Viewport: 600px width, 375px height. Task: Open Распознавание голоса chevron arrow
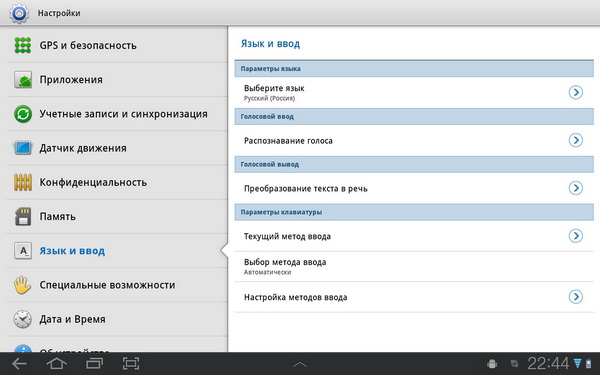[x=576, y=140]
